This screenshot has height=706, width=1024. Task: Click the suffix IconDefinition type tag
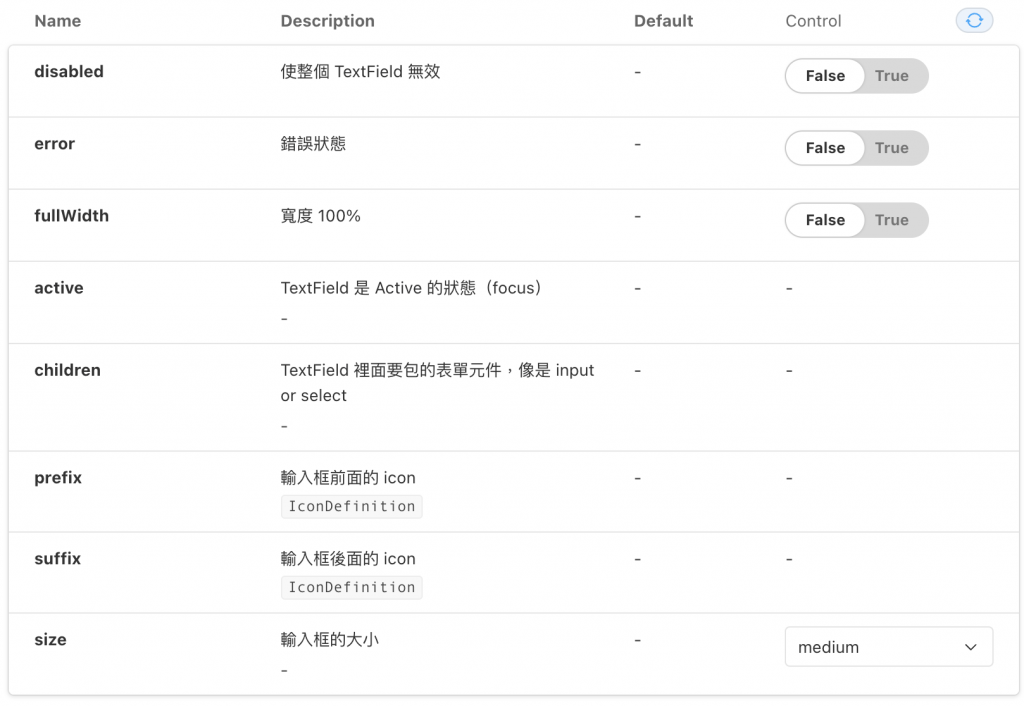point(351,587)
